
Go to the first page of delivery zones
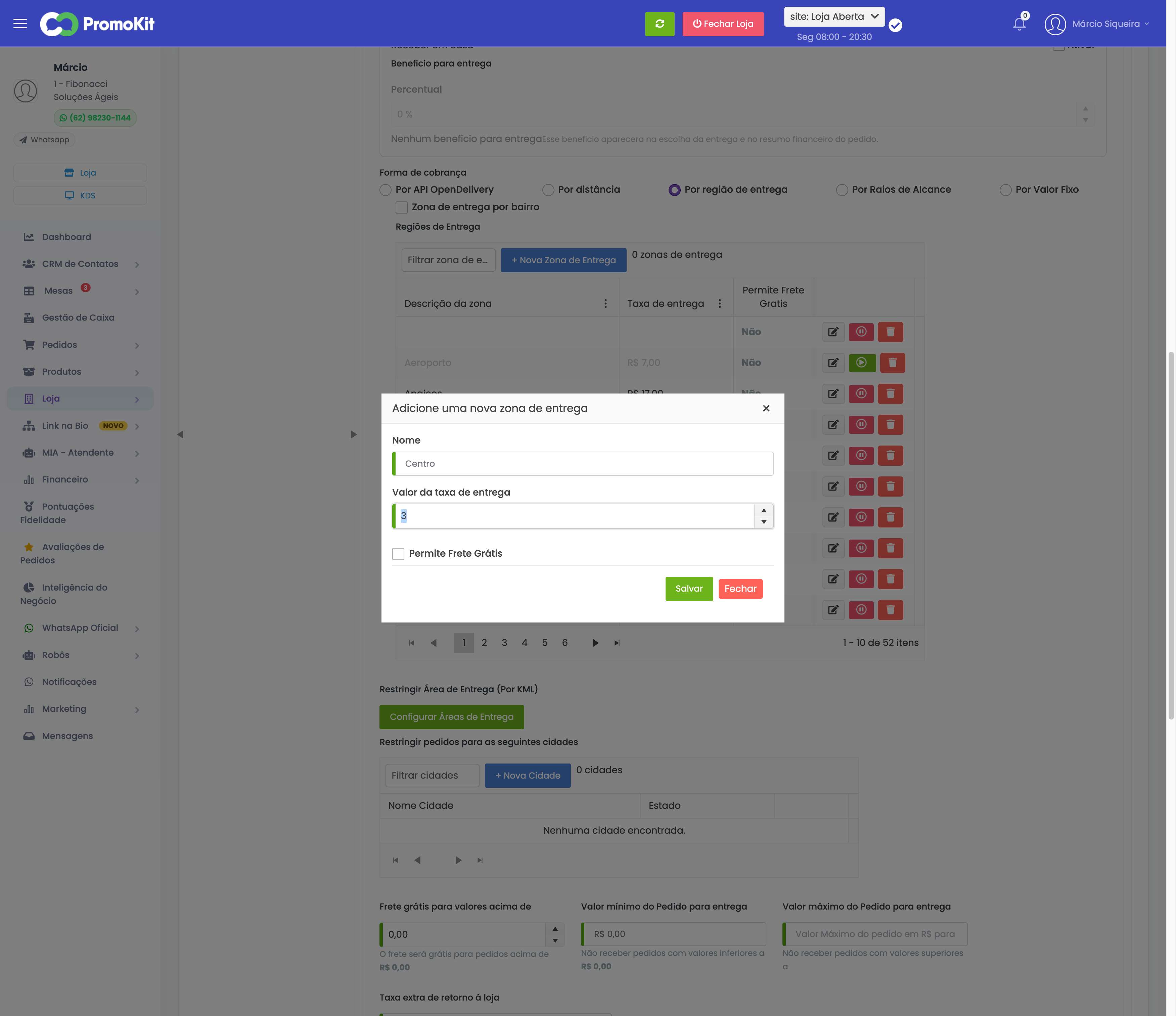click(411, 643)
